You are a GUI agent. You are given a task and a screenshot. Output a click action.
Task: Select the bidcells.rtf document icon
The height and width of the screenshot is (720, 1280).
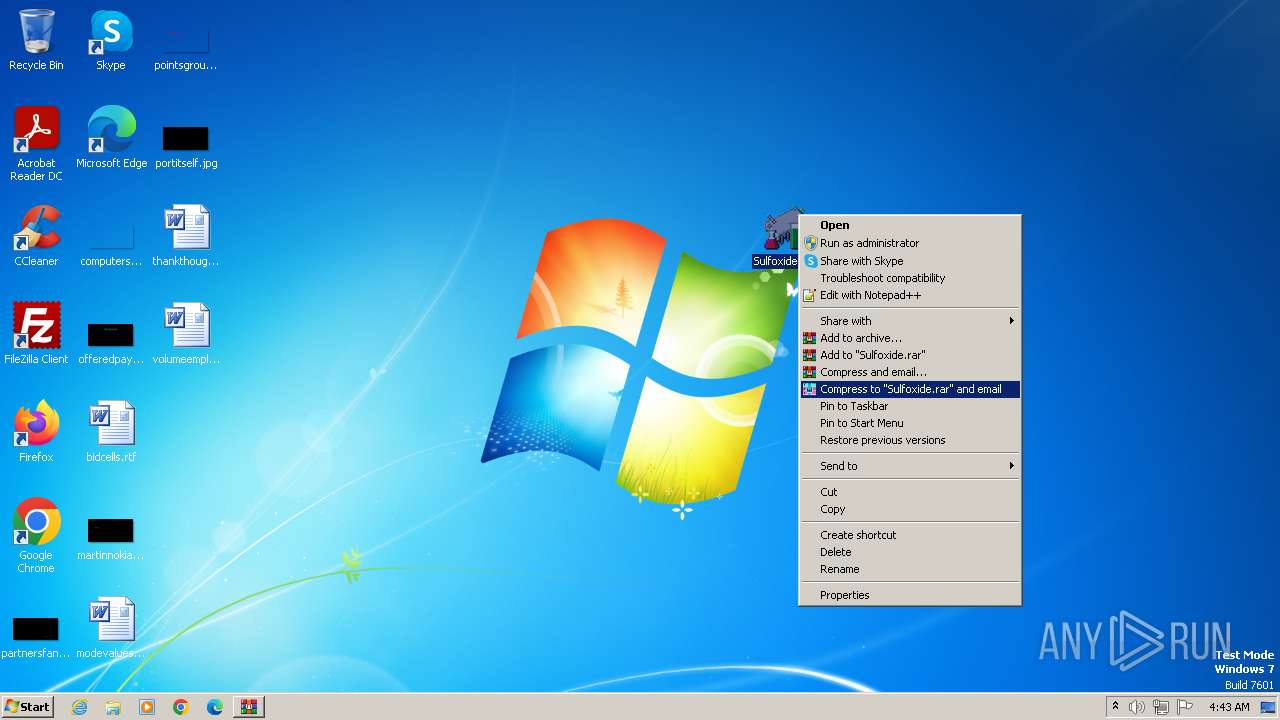(111, 432)
